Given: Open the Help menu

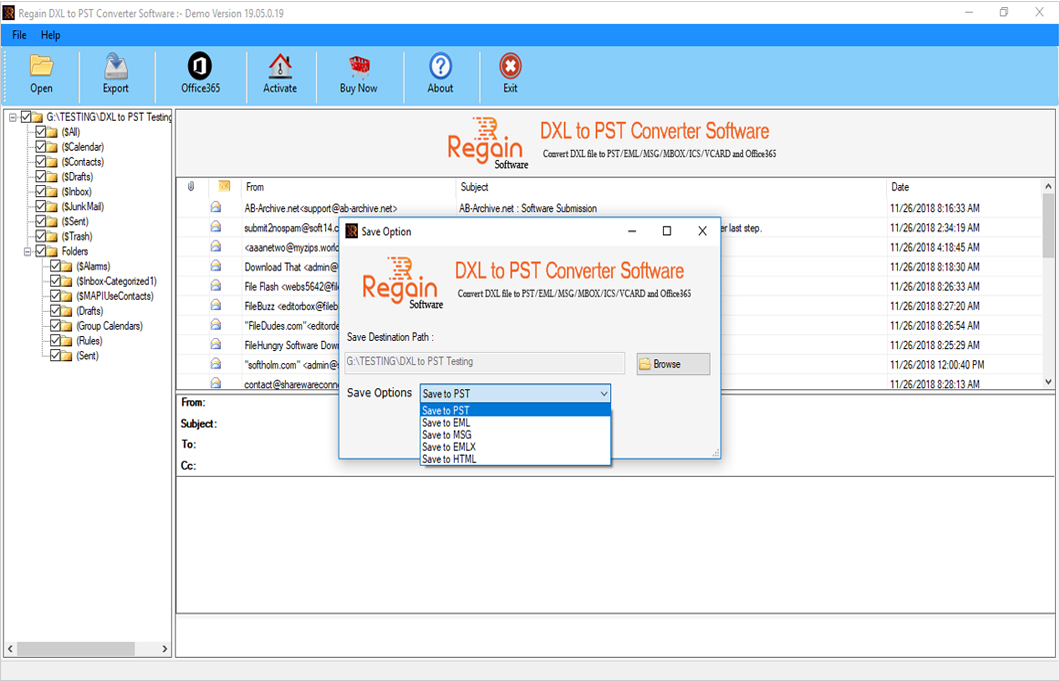Looking at the screenshot, I should pos(50,34).
